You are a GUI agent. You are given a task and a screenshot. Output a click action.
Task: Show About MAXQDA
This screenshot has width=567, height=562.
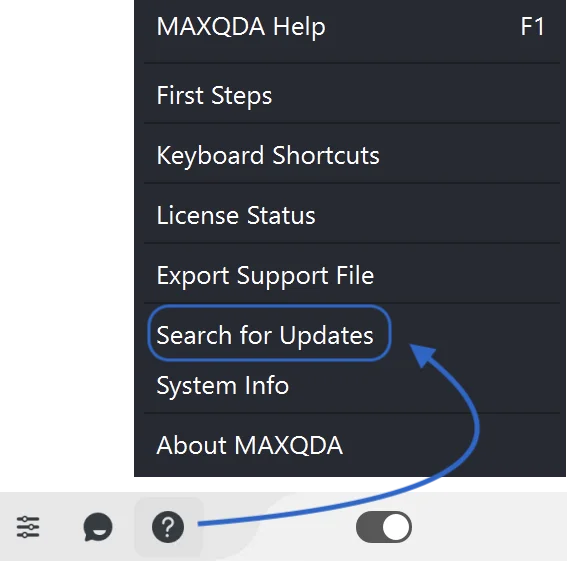(x=350, y=445)
